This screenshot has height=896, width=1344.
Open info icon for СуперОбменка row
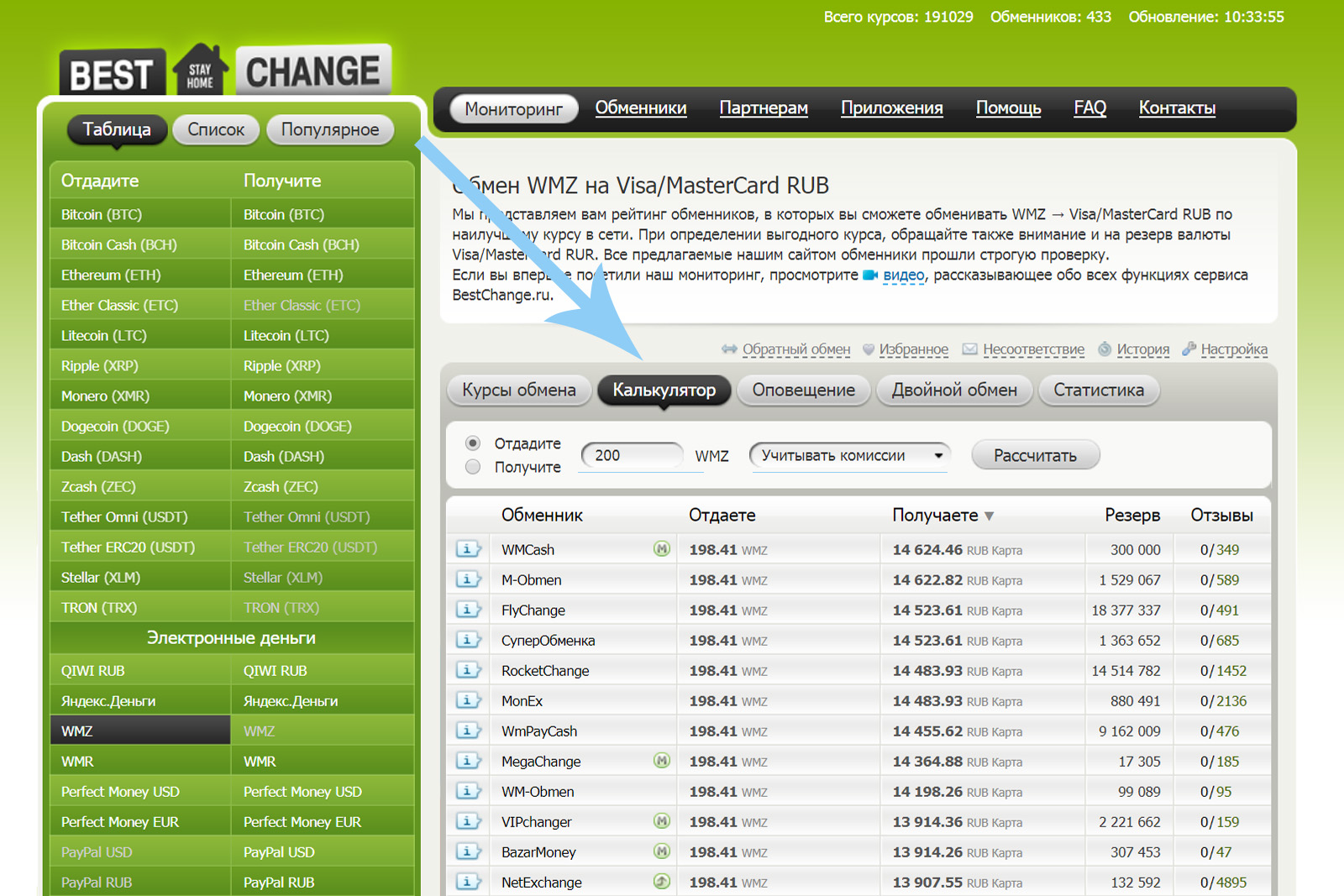click(x=468, y=640)
